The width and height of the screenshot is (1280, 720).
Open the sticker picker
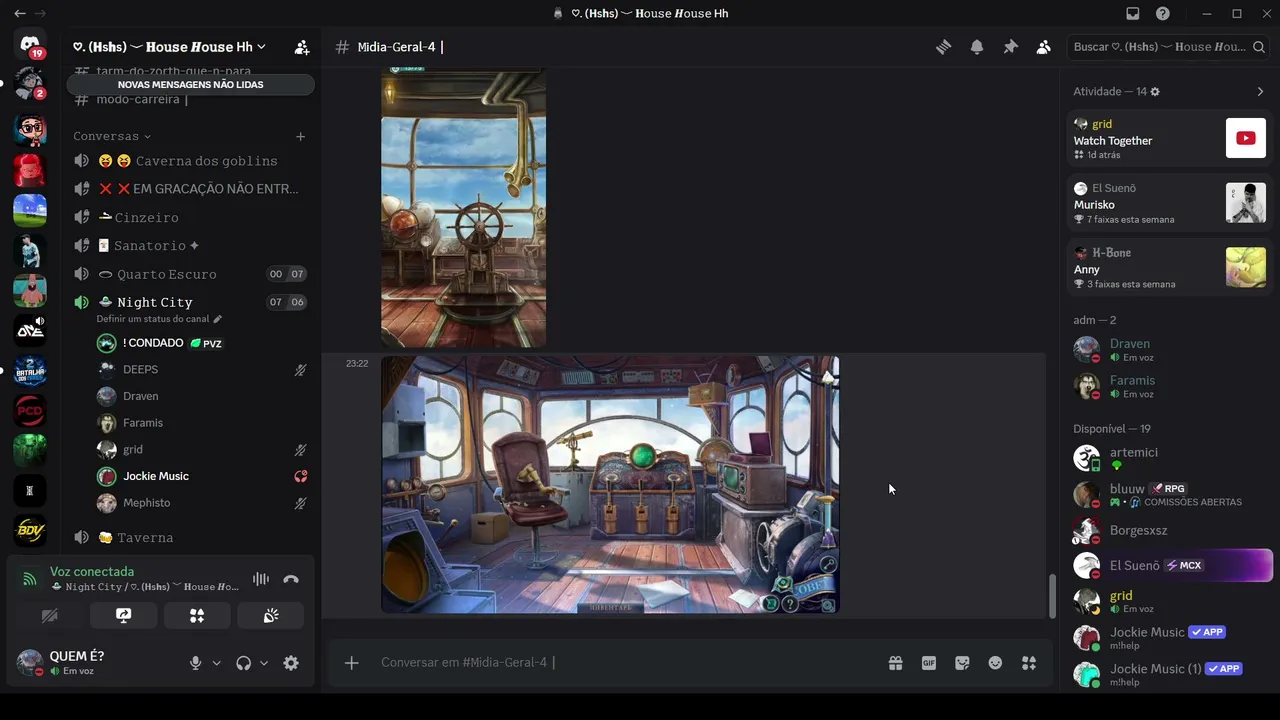click(962, 663)
